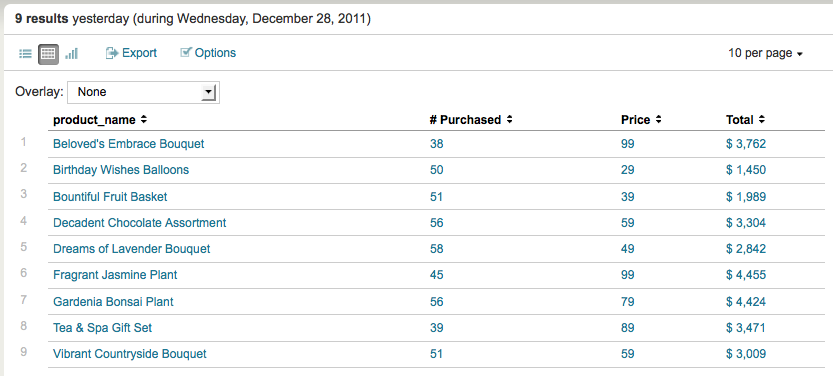Click Gardenia Bonsai Plant price 79
833x376 pixels.
[627, 302]
